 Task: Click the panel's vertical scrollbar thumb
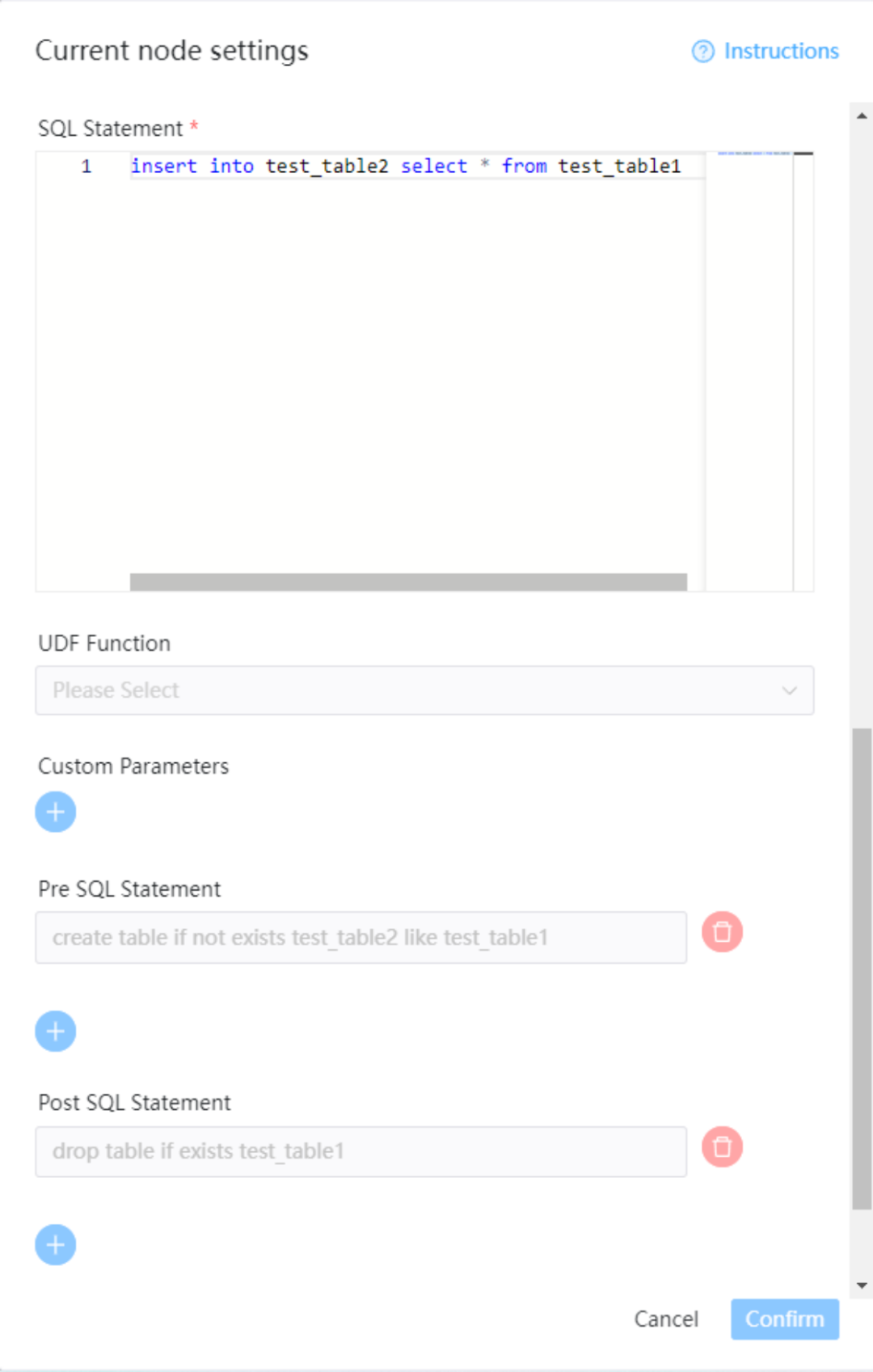[862, 969]
